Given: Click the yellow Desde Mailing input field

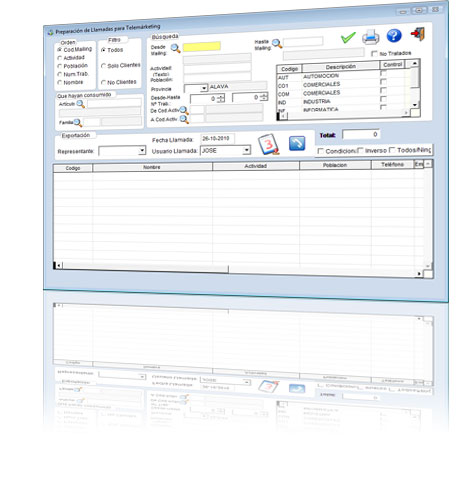Looking at the screenshot, I should tap(202, 47).
